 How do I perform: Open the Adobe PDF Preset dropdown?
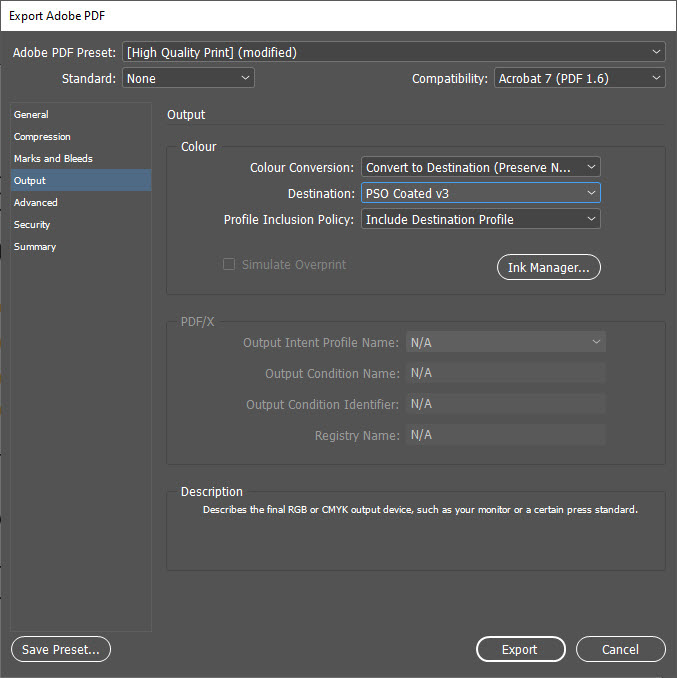[394, 52]
